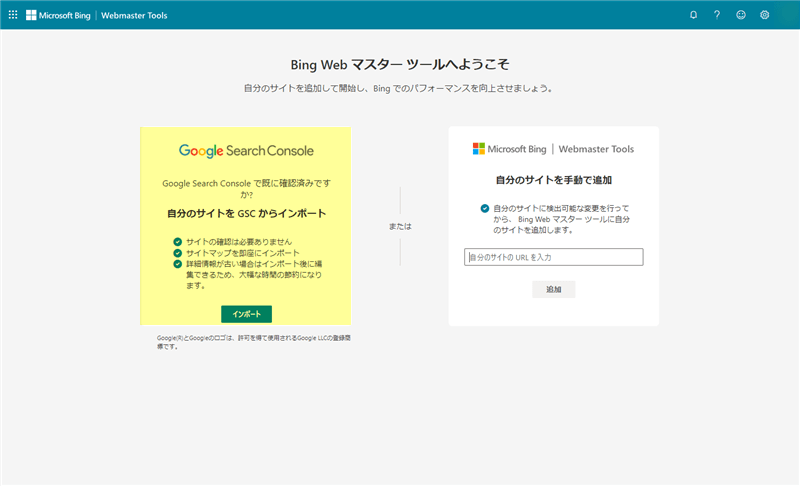Click the Google Search Console logo
This screenshot has width=800, height=486.
pyautogui.click(x=246, y=151)
